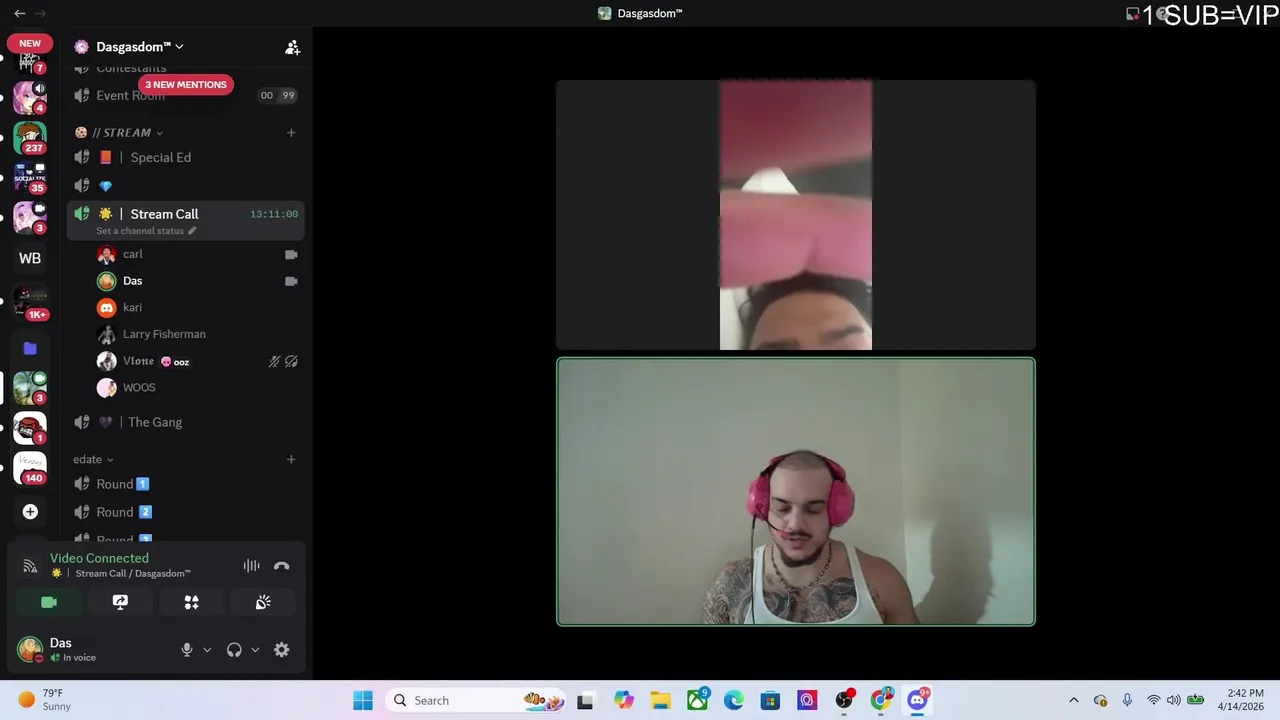
Task: Create channel in edate category
Action: (x=291, y=459)
